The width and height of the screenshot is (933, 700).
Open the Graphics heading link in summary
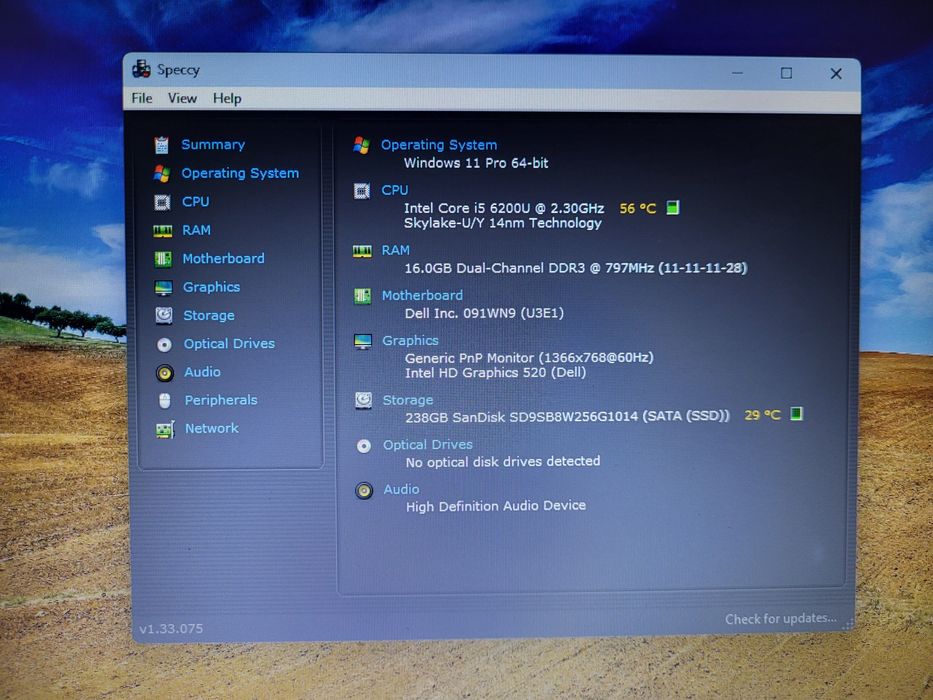coord(411,340)
